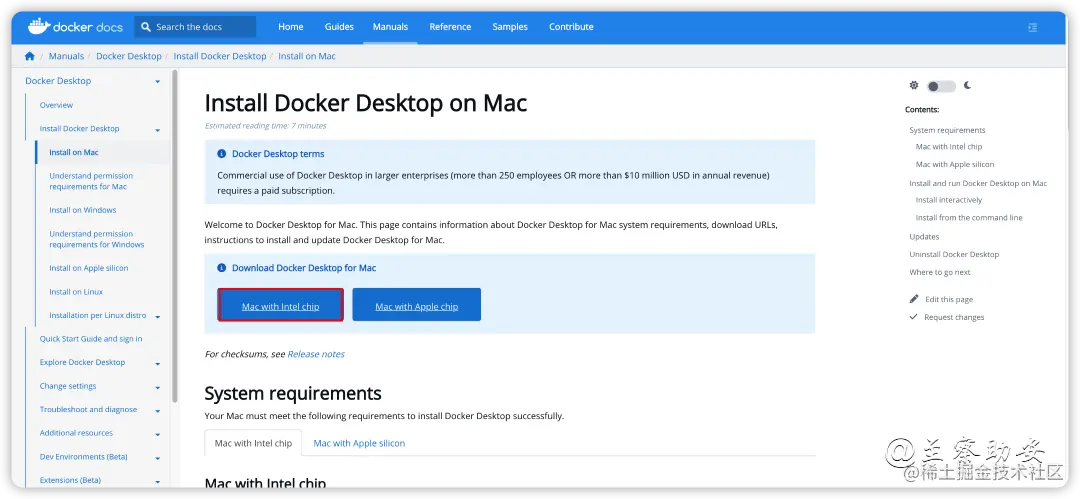1080x499 pixels.
Task: Open Install on Apple silicon in the sidebar
Action: 89,268
